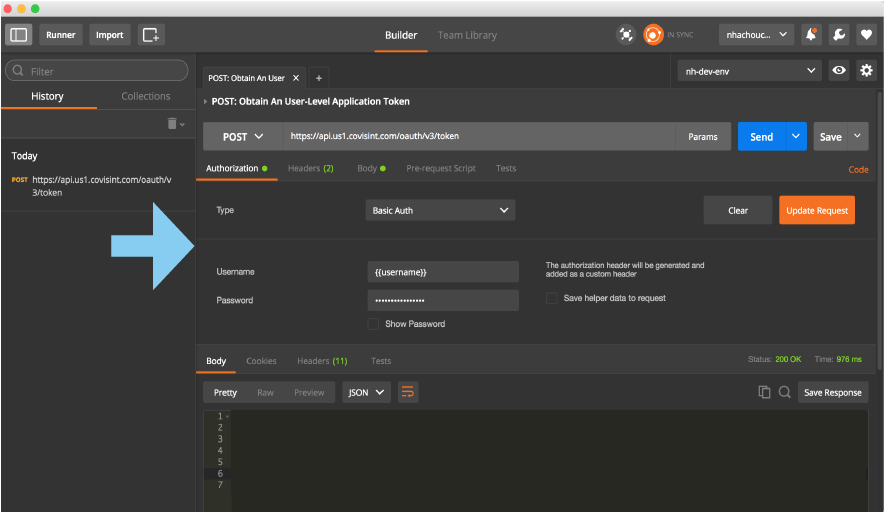Click the heart icon in header
Screen dimensions: 884x512
(x=866, y=35)
